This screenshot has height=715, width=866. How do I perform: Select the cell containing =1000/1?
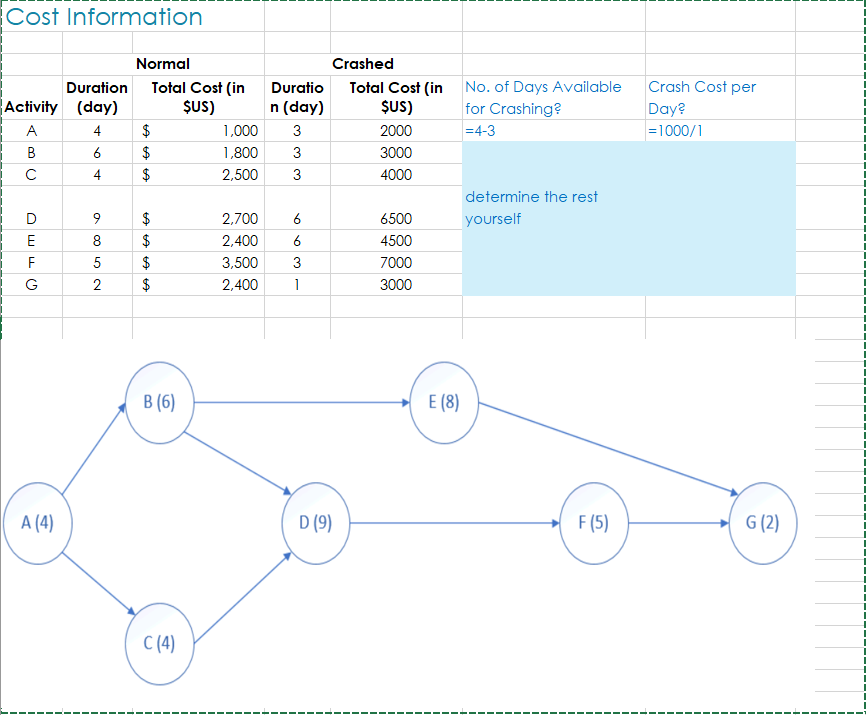tap(675, 130)
